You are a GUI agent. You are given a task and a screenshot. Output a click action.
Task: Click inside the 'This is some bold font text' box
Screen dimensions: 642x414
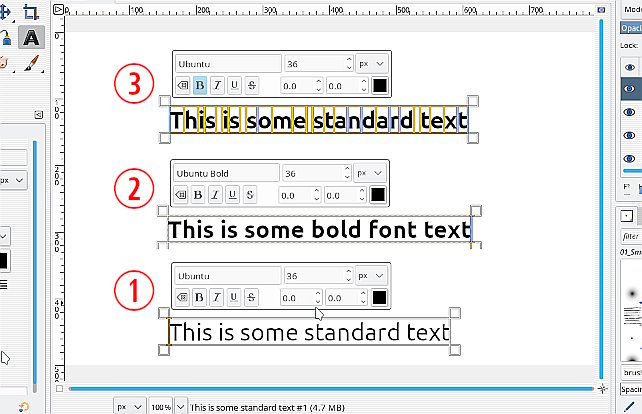pos(319,229)
